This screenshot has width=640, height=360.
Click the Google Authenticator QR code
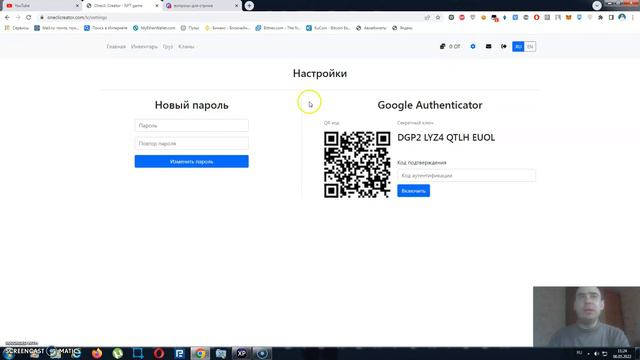coord(357,164)
